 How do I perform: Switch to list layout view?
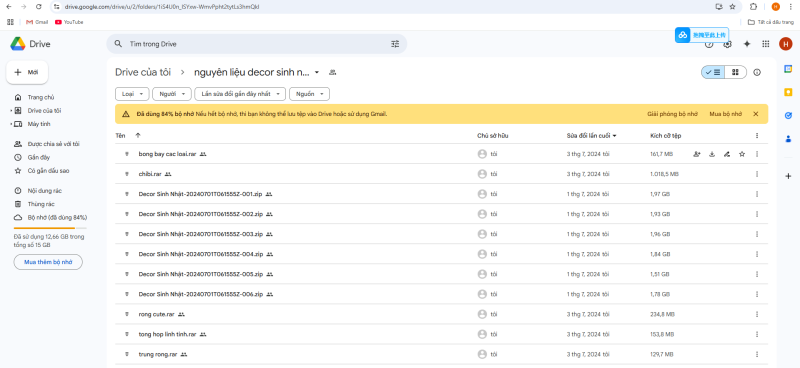713,72
